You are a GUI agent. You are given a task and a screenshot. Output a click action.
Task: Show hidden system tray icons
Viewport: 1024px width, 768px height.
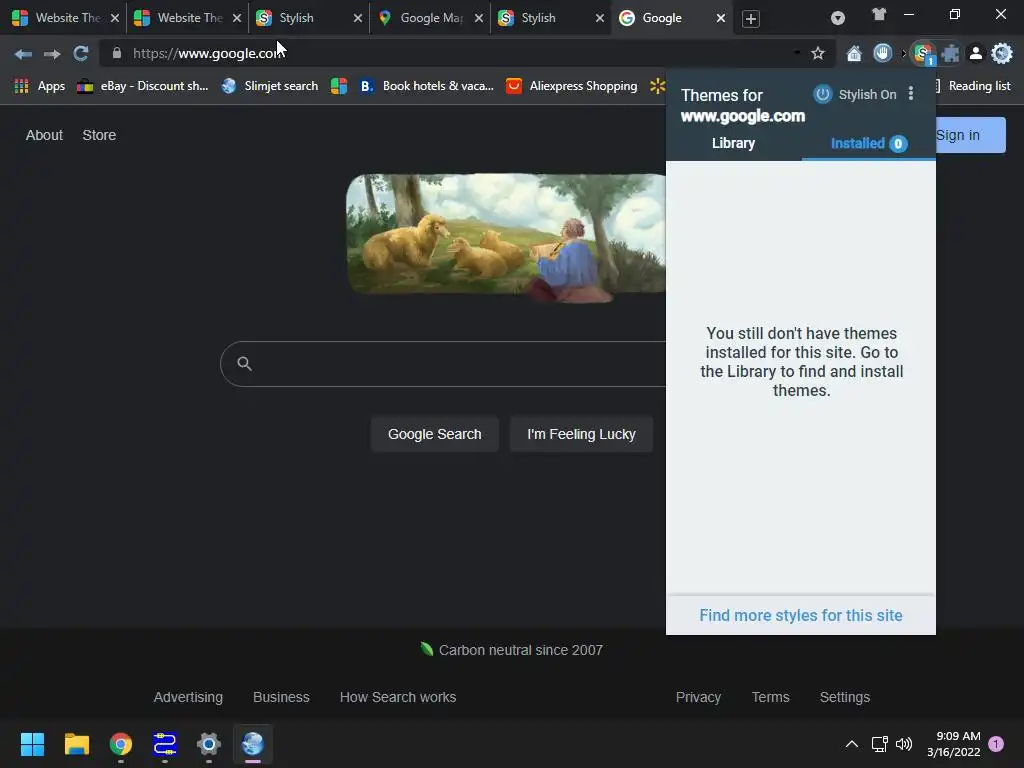[852, 744]
